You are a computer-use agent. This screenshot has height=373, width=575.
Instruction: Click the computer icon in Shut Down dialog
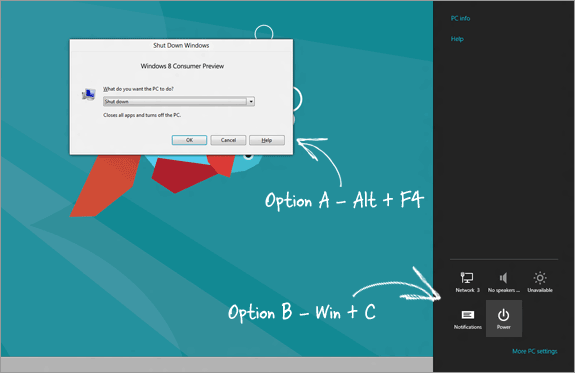click(x=88, y=95)
